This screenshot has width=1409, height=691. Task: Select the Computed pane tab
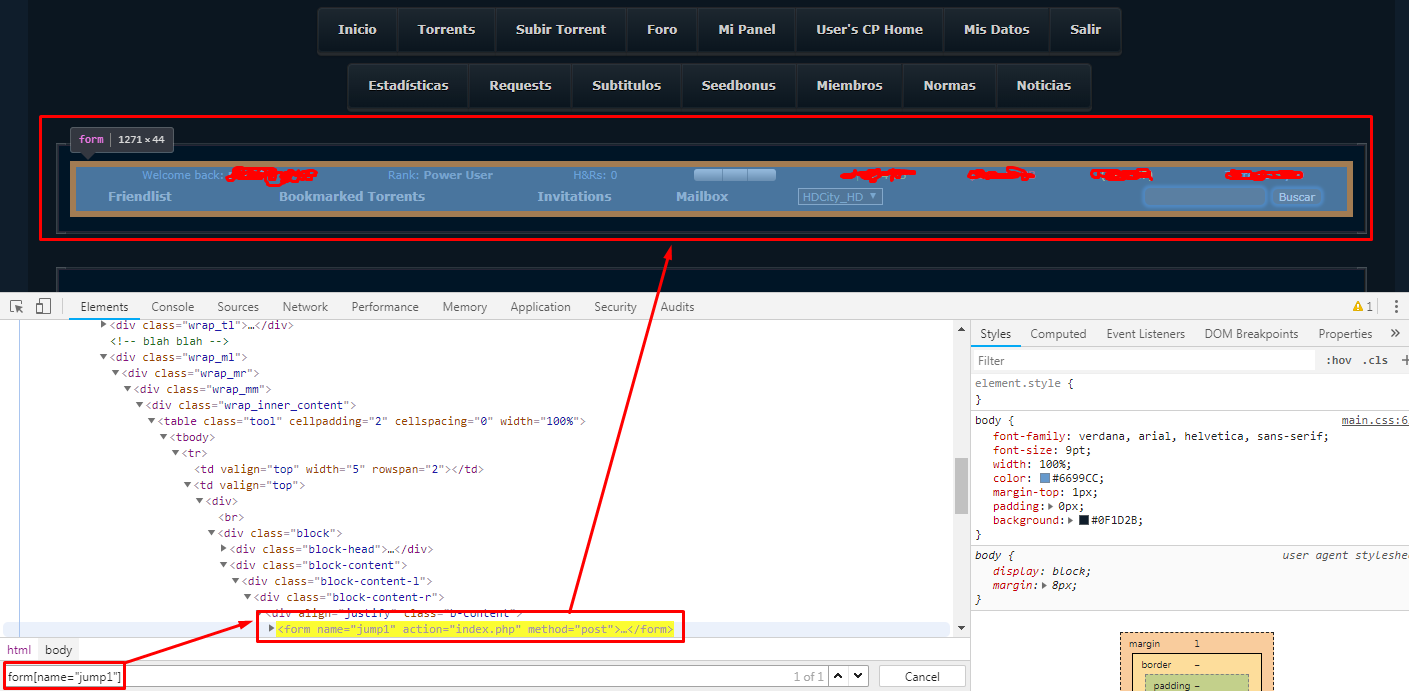pyautogui.click(x=1058, y=334)
